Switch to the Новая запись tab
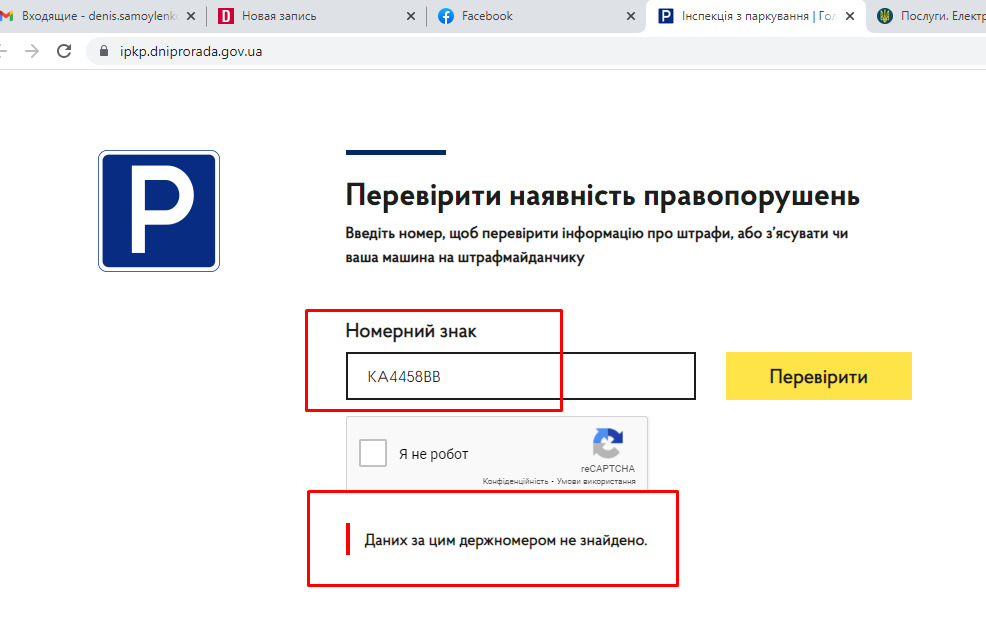 point(316,16)
